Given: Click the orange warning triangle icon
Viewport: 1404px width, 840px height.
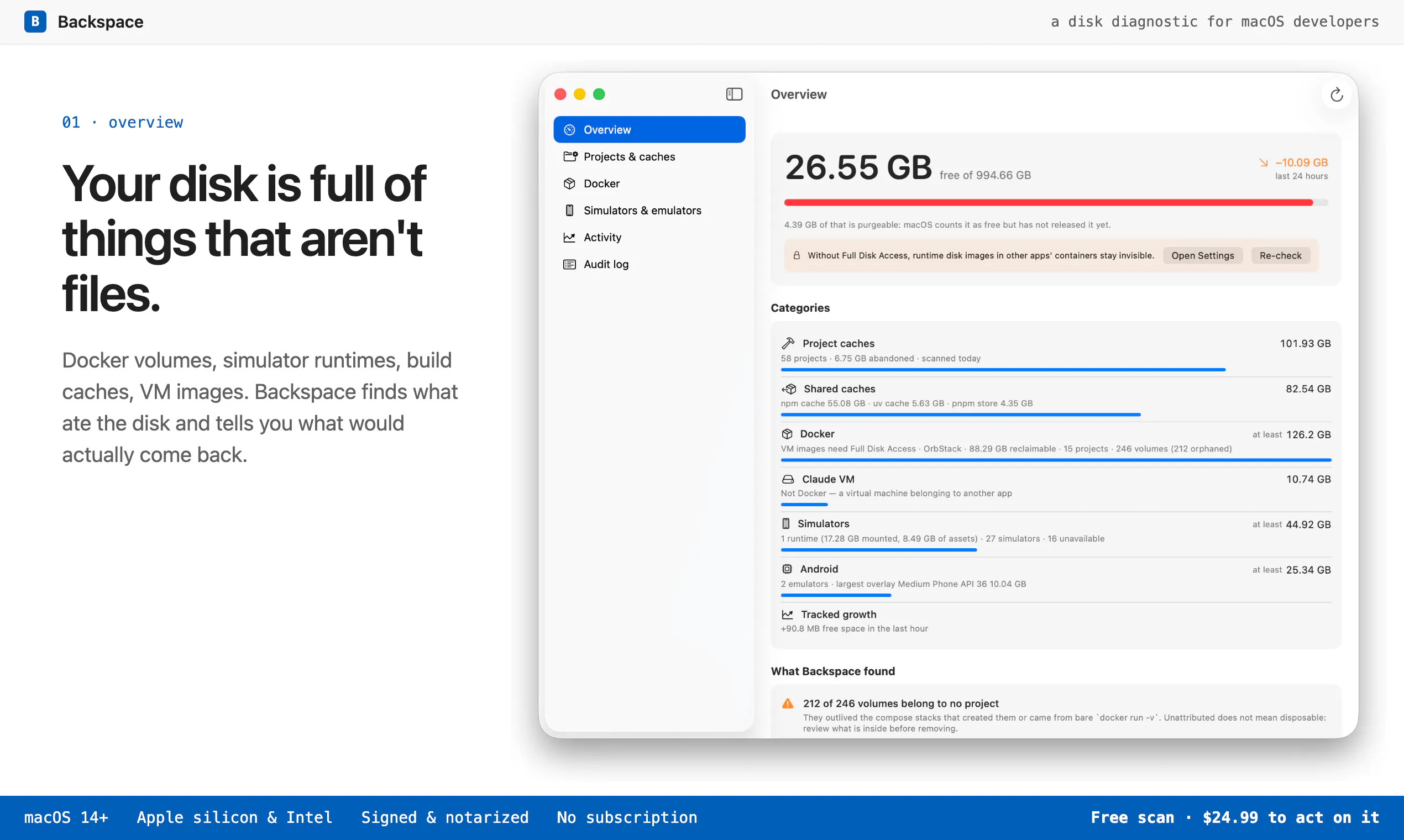Looking at the screenshot, I should coord(788,703).
